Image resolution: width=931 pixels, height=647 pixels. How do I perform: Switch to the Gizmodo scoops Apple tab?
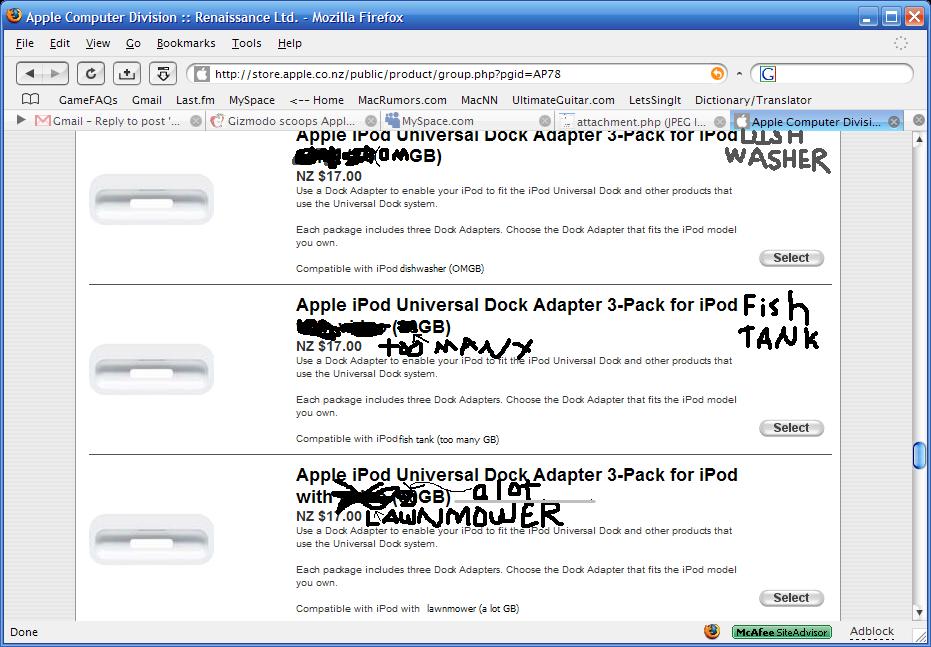(x=293, y=121)
